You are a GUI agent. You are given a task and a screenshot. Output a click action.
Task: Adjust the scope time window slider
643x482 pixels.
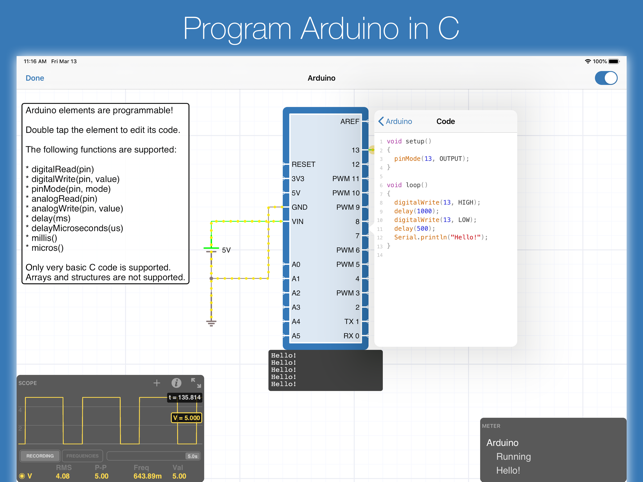[x=153, y=456]
